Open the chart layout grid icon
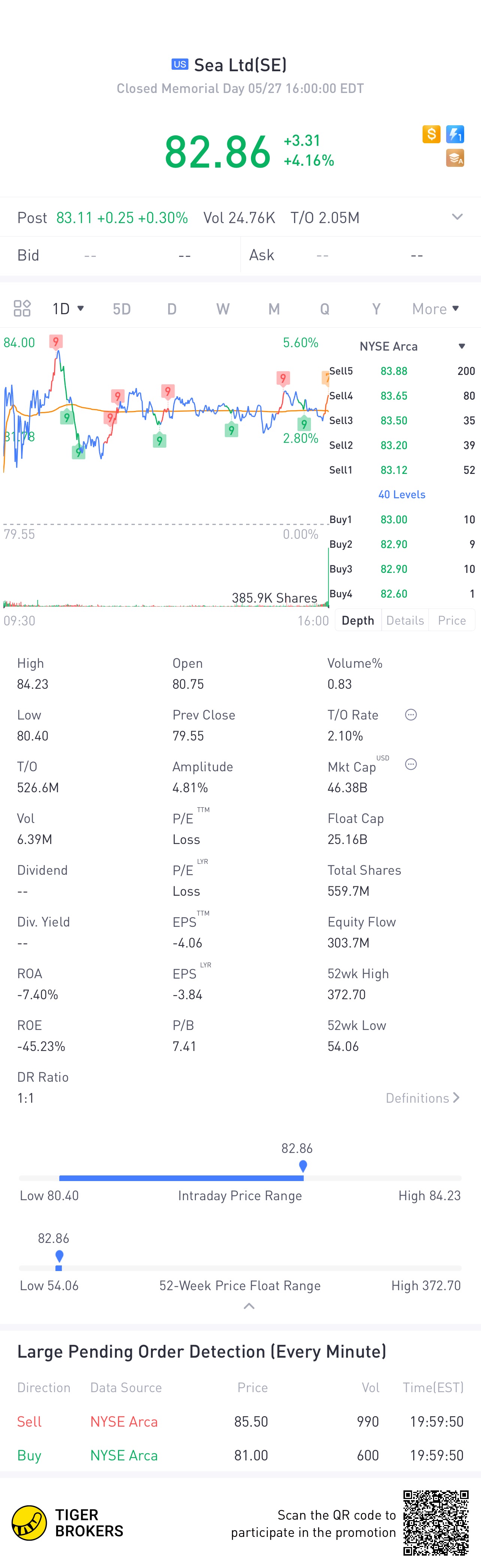481x1568 pixels. click(22, 309)
